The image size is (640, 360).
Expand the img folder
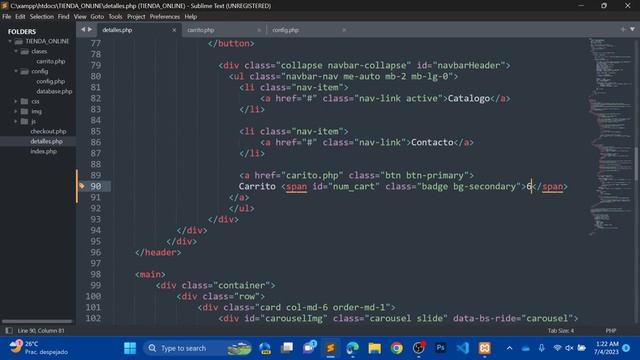pyautogui.click(x=16, y=111)
